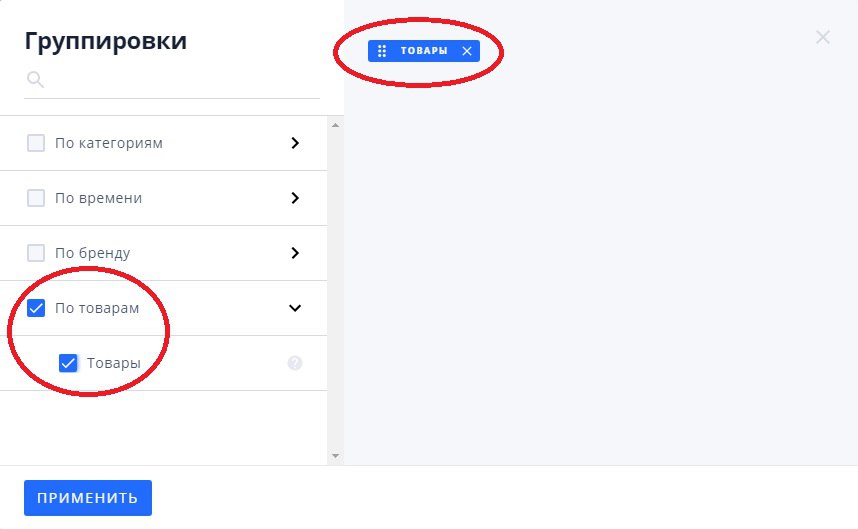The height and width of the screenshot is (529, 858).
Task: Remove the Товары chip with its X
Action: (466, 51)
